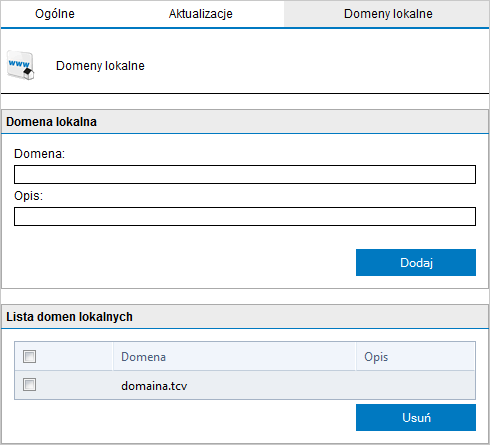The height and width of the screenshot is (445, 490).
Task: Toggle the select-all checkbox in table header
Action: click(29, 356)
